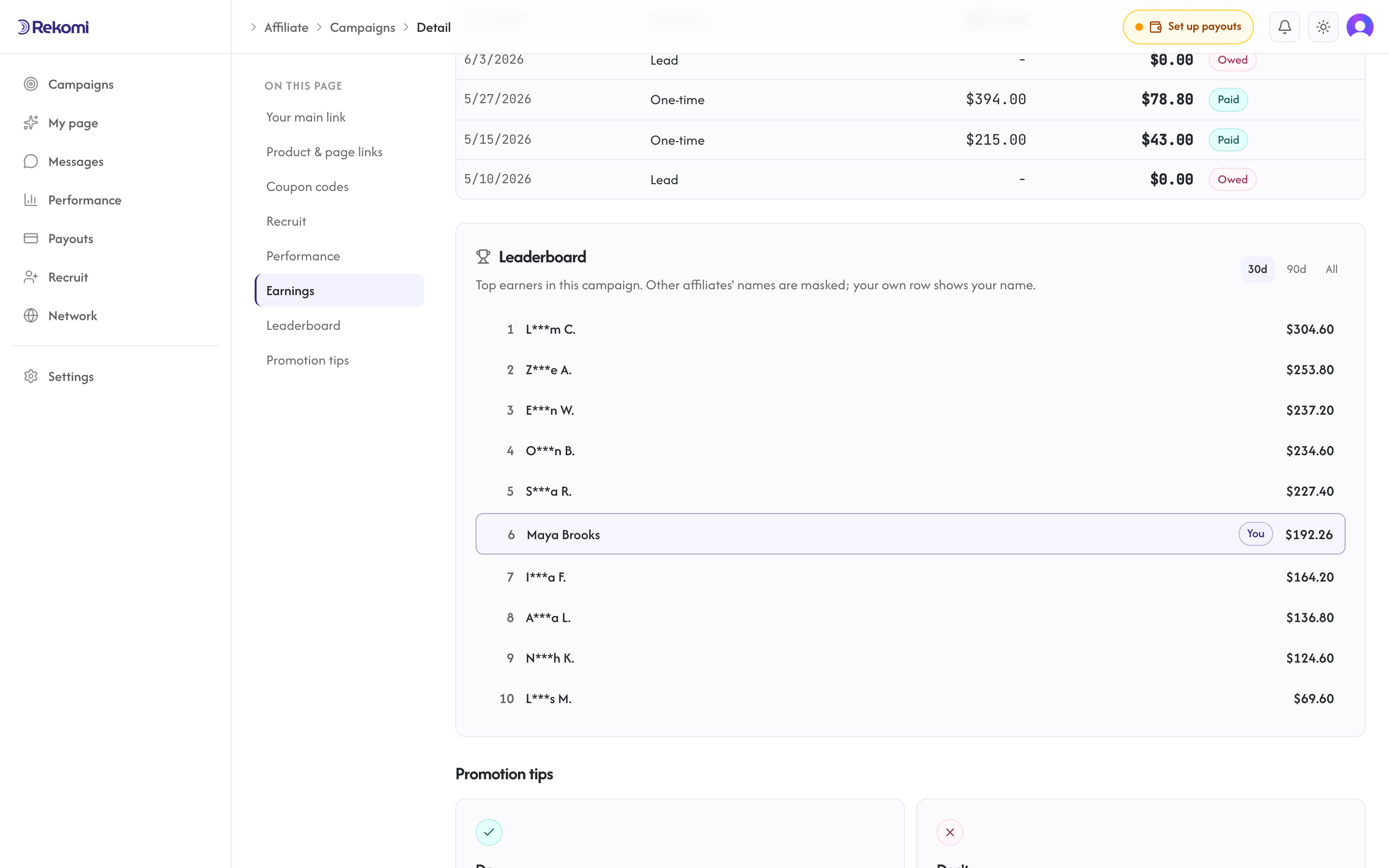Image resolution: width=1389 pixels, height=868 pixels.
Task: Select 30d leaderboard range
Action: pos(1257,269)
